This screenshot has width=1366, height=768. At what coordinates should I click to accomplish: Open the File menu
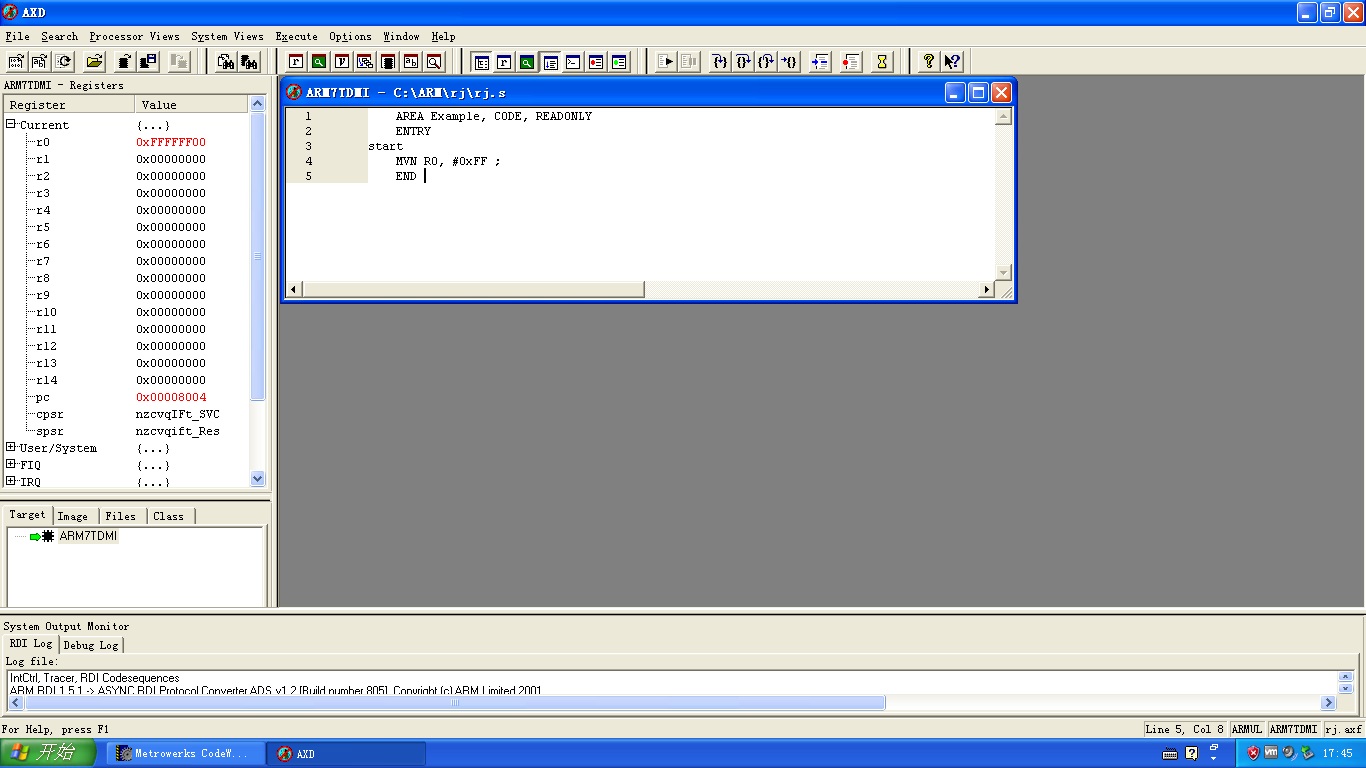pos(17,36)
